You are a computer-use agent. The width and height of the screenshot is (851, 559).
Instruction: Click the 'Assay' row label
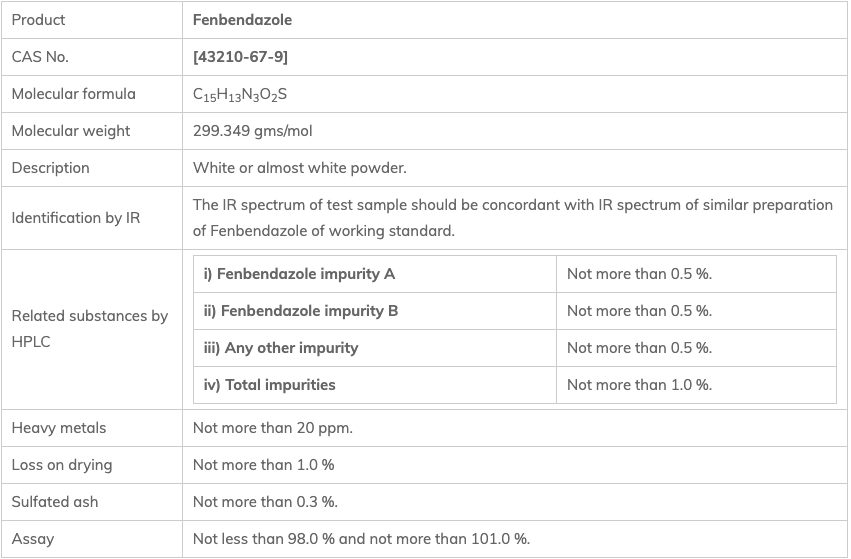point(32,539)
